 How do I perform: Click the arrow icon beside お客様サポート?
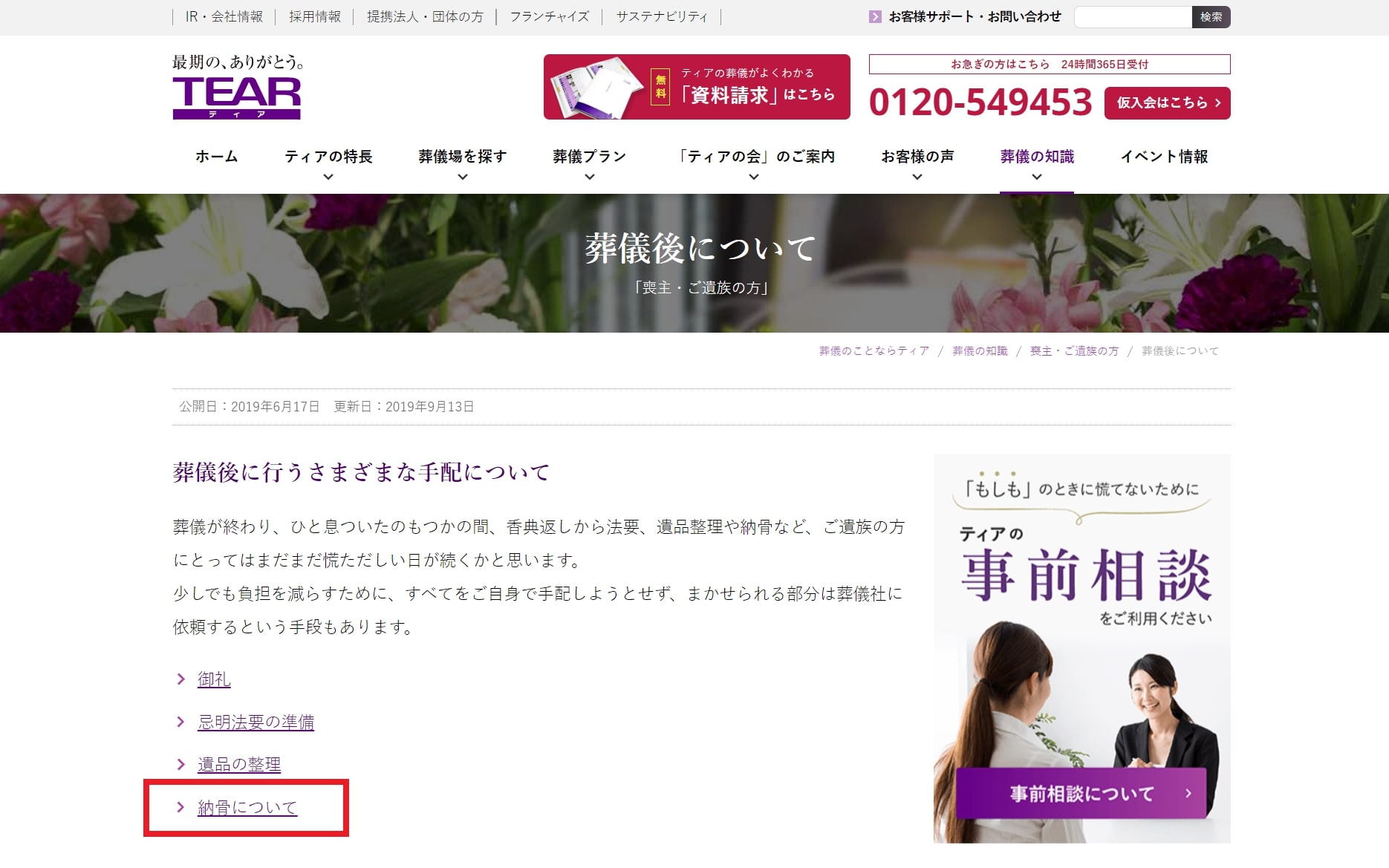(x=875, y=17)
